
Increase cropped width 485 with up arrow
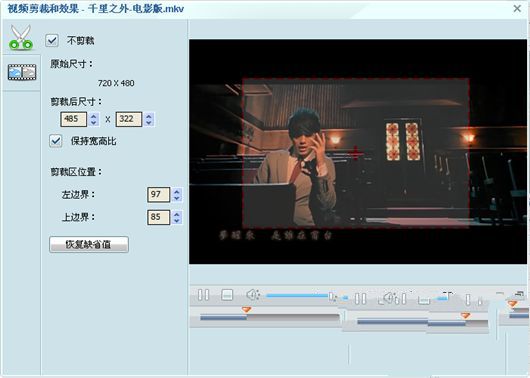(94, 116)
